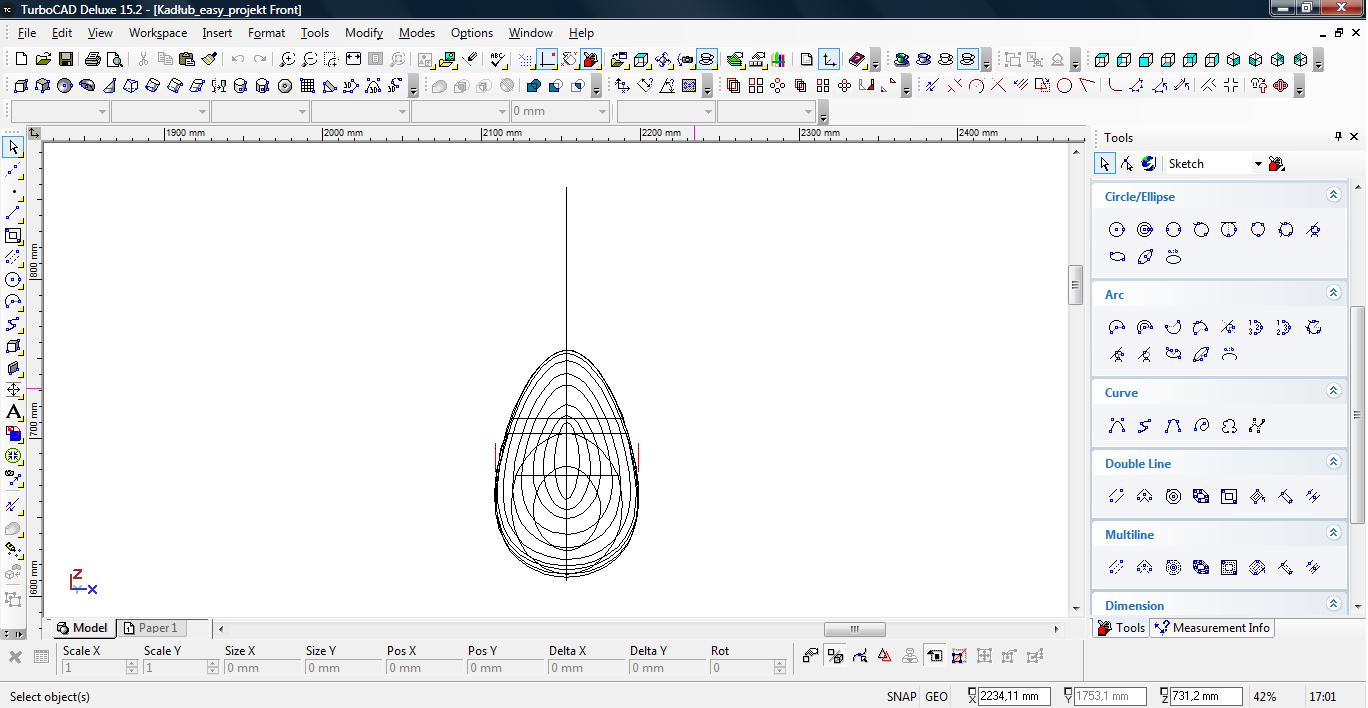
Task: Select the Paste clipboard icon
Action: coord(186,60)
